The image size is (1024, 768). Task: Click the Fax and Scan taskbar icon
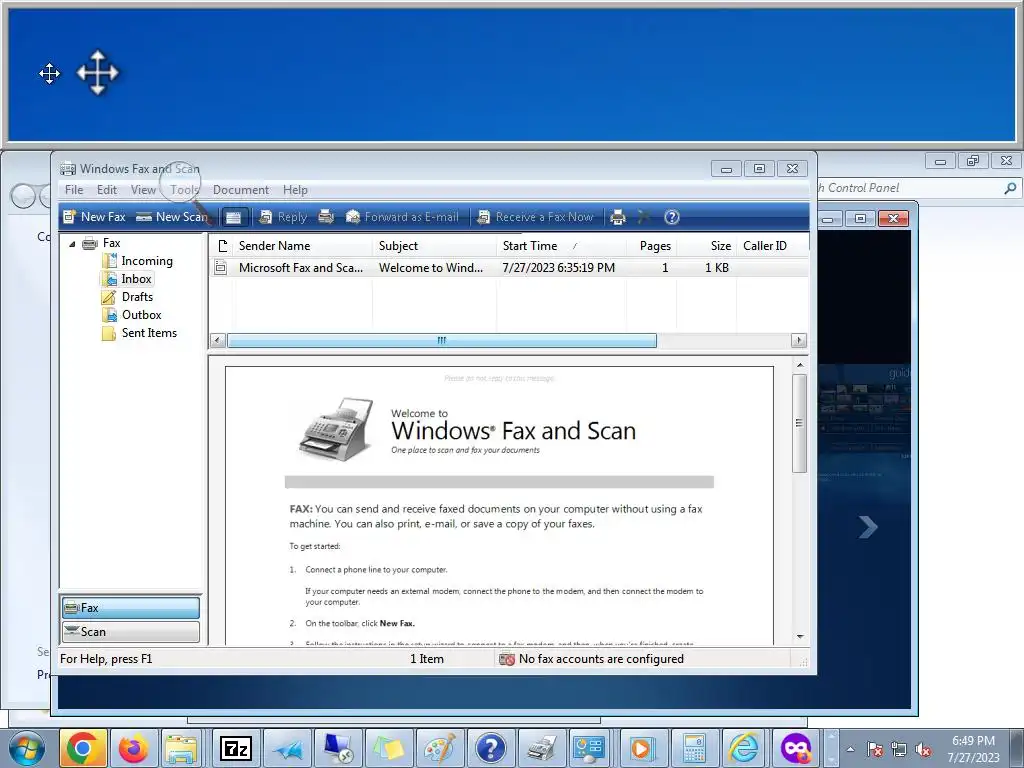click(542, 748)
